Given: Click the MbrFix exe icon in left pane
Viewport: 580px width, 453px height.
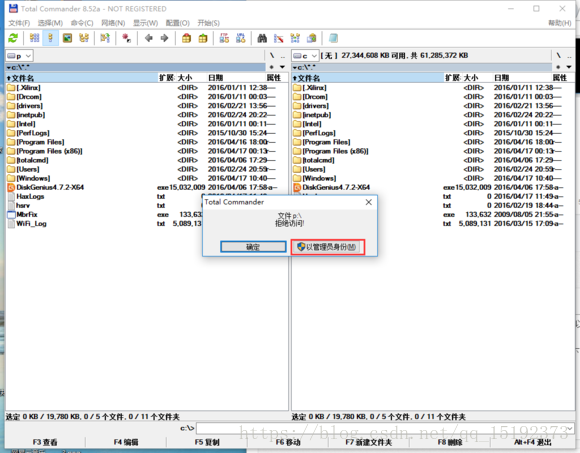Looking at the screenshot, I should (11, 214).
